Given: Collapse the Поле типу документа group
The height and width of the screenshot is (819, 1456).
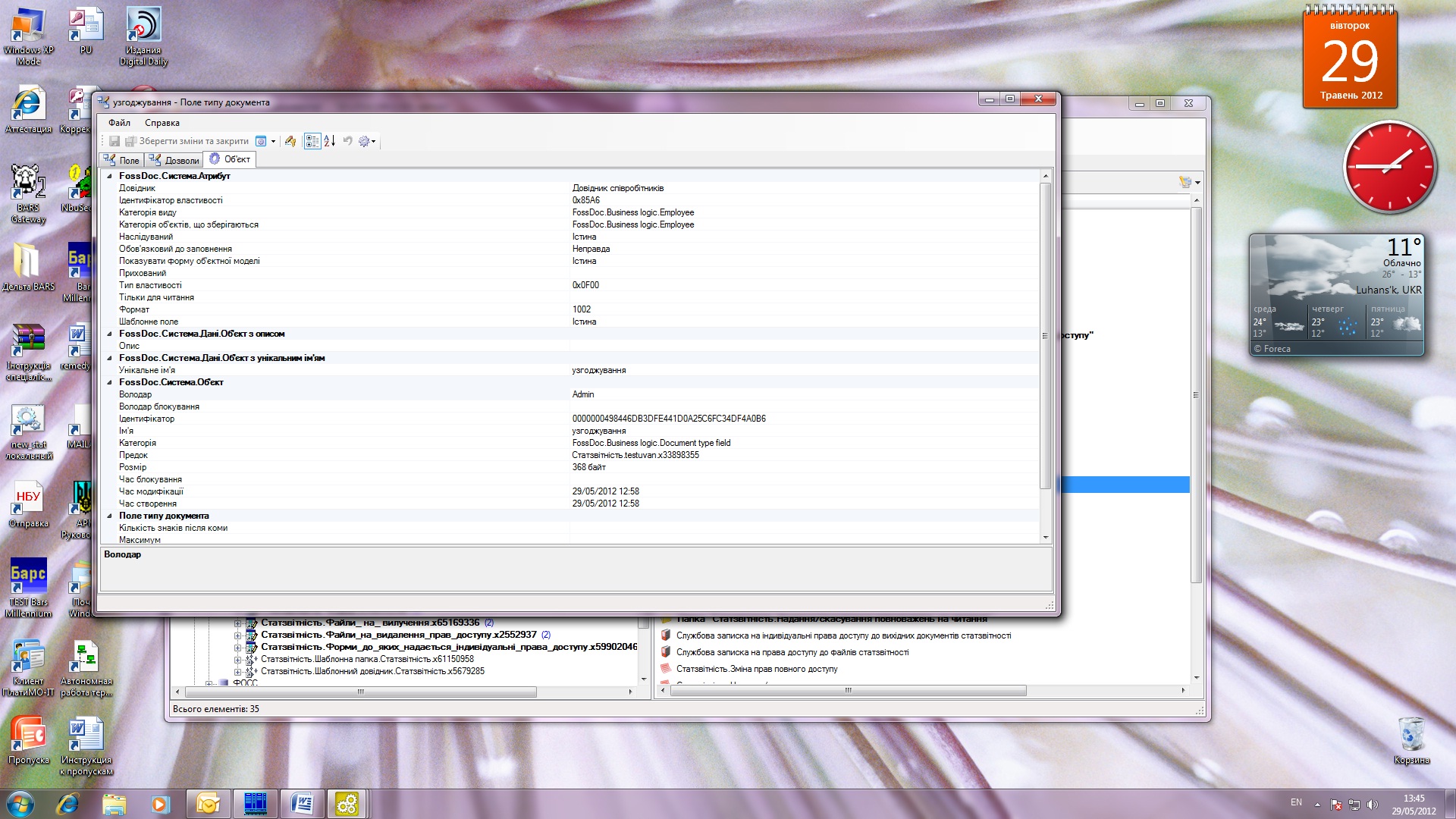Looking at the screenshot, I should tap(109, 516).
